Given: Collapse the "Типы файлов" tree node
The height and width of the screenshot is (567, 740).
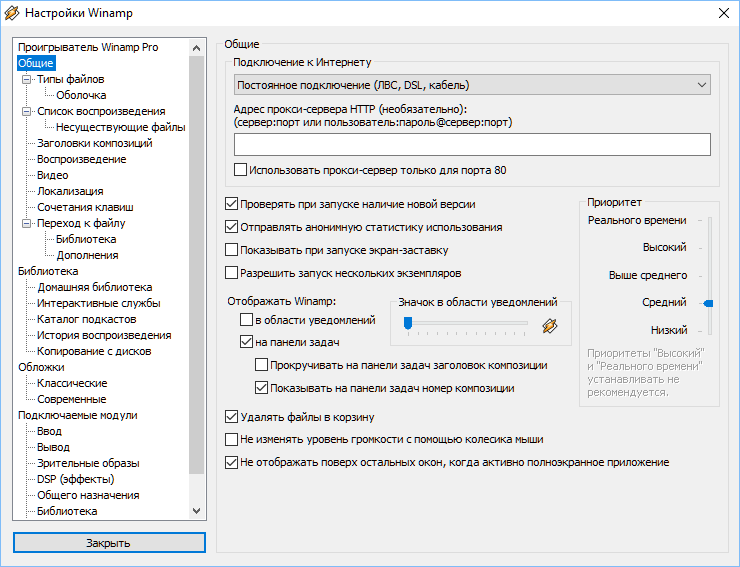Looking at the screenshot, I should tap(24, 79).
